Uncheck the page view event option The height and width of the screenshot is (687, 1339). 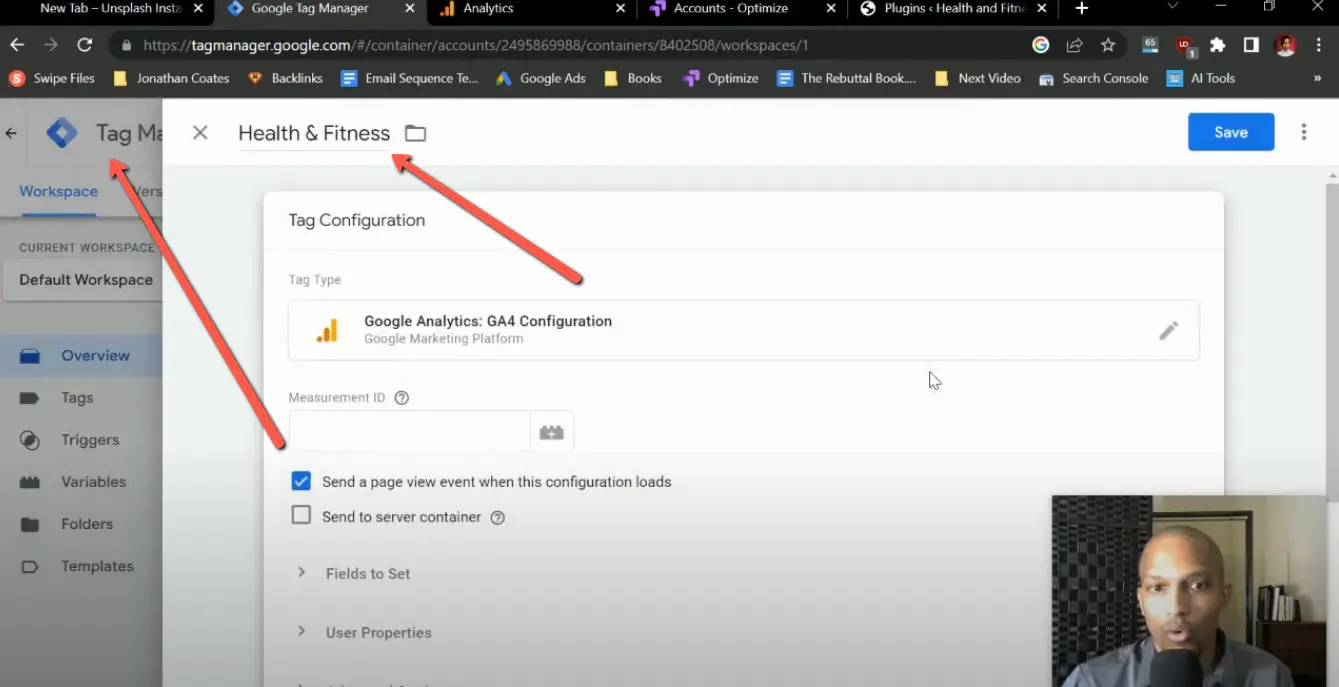tap(301, 481)
